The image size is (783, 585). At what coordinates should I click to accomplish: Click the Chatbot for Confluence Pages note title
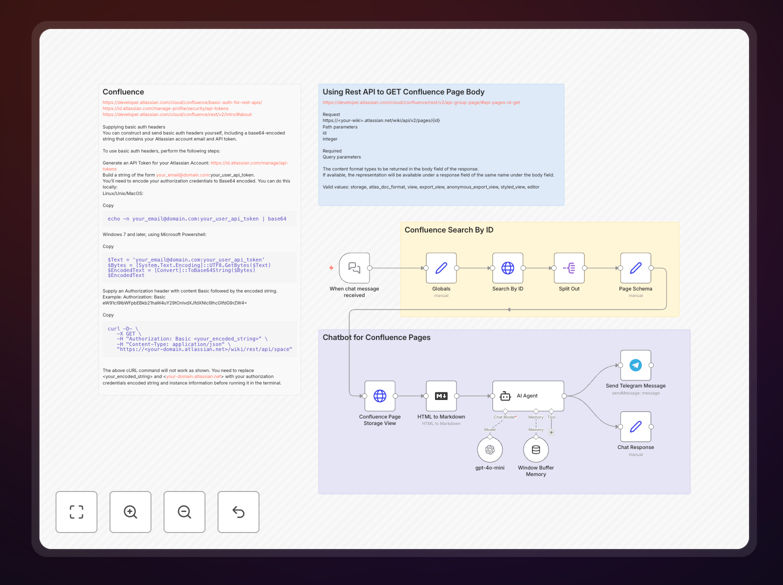coord(377,337)
